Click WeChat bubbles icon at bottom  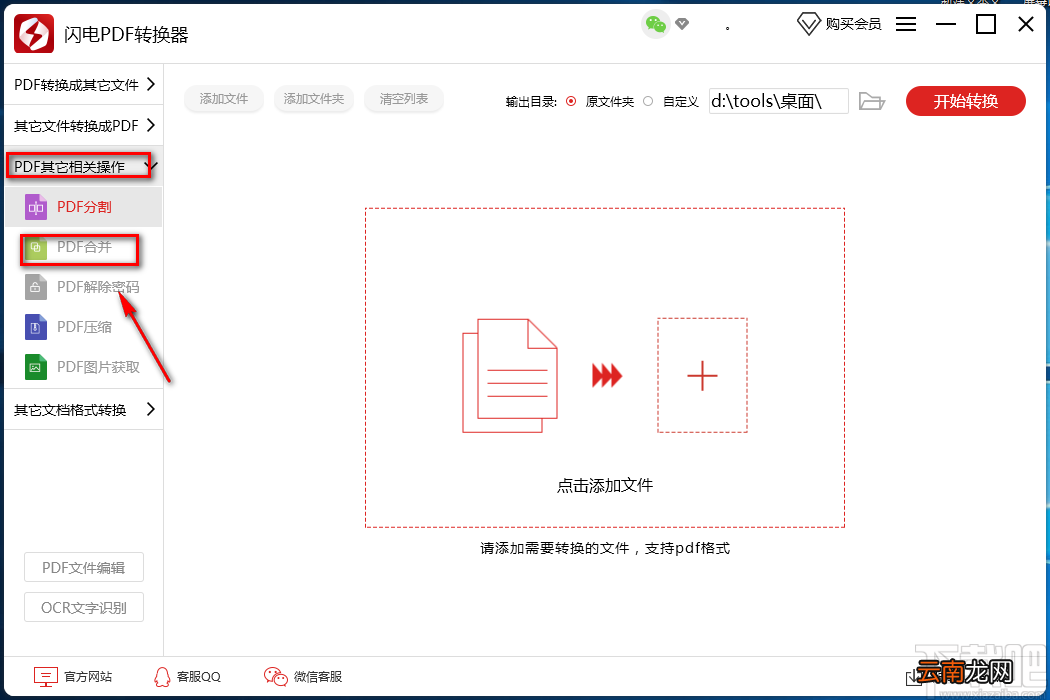pyautogui.click(x=275, y=677)
